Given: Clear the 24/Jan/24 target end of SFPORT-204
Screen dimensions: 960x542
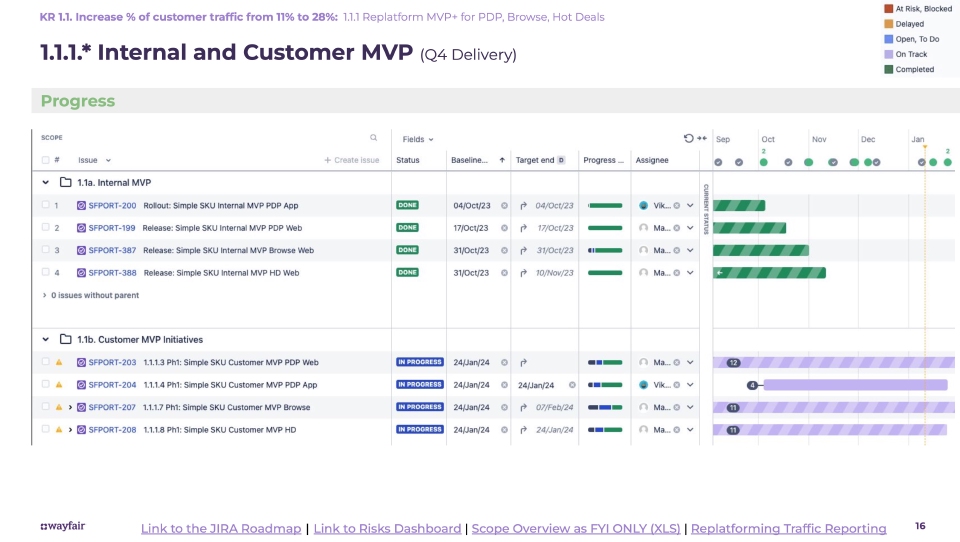Looking at the screenshot, I should click(572, 385).
